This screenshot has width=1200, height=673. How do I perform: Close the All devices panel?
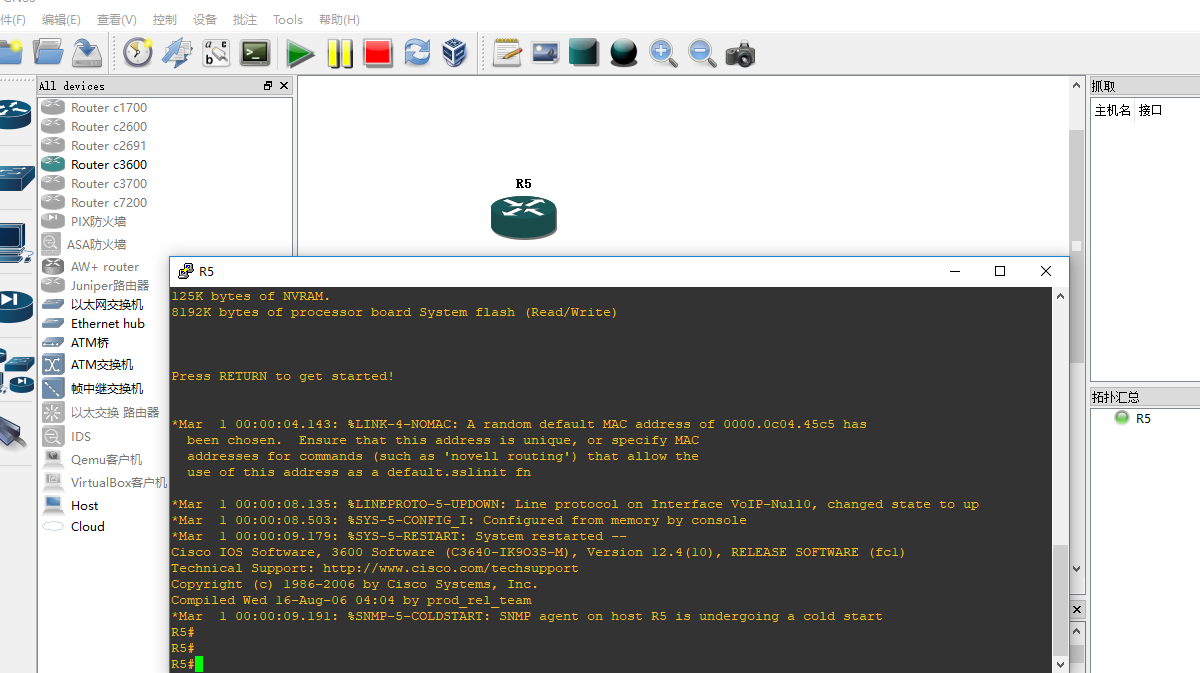pyautogui.click(x=284, y=86)
